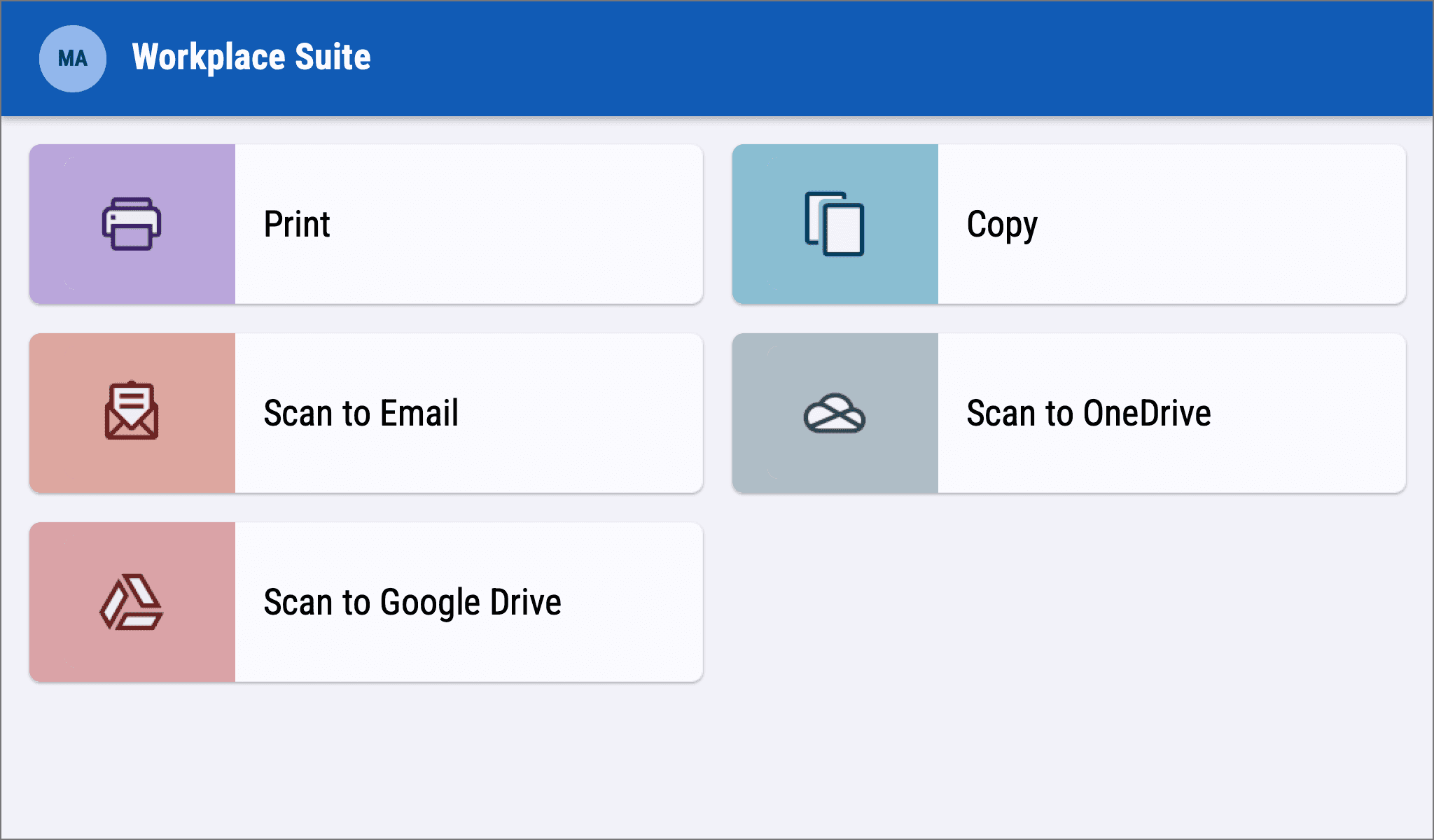This screenshot has width=1434, height=840.
Task: Open the MA user avatar
Action: (x=73, y=58)
